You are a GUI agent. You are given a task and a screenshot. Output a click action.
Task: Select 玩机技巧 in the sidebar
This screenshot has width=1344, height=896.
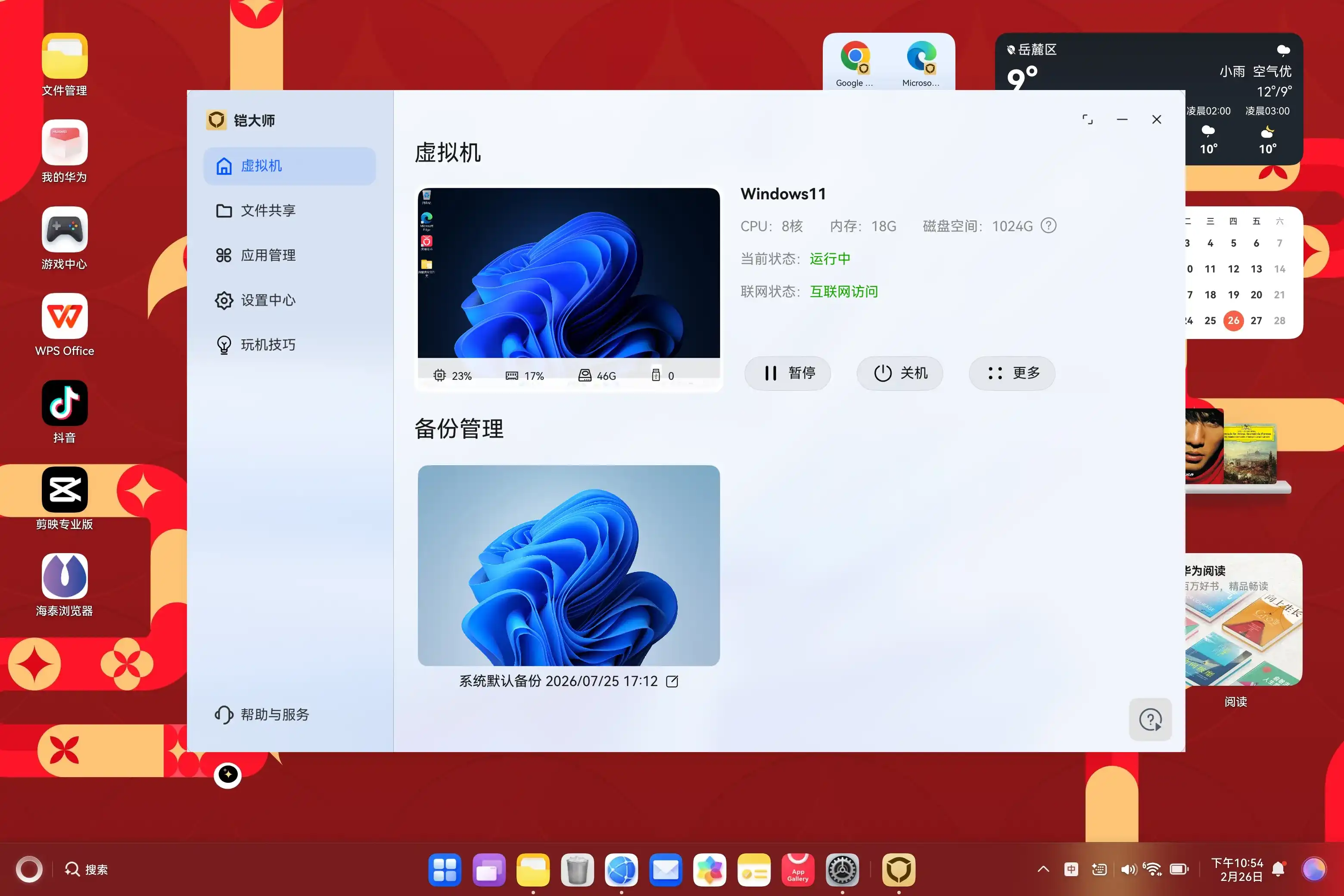(x=290, y=345)
